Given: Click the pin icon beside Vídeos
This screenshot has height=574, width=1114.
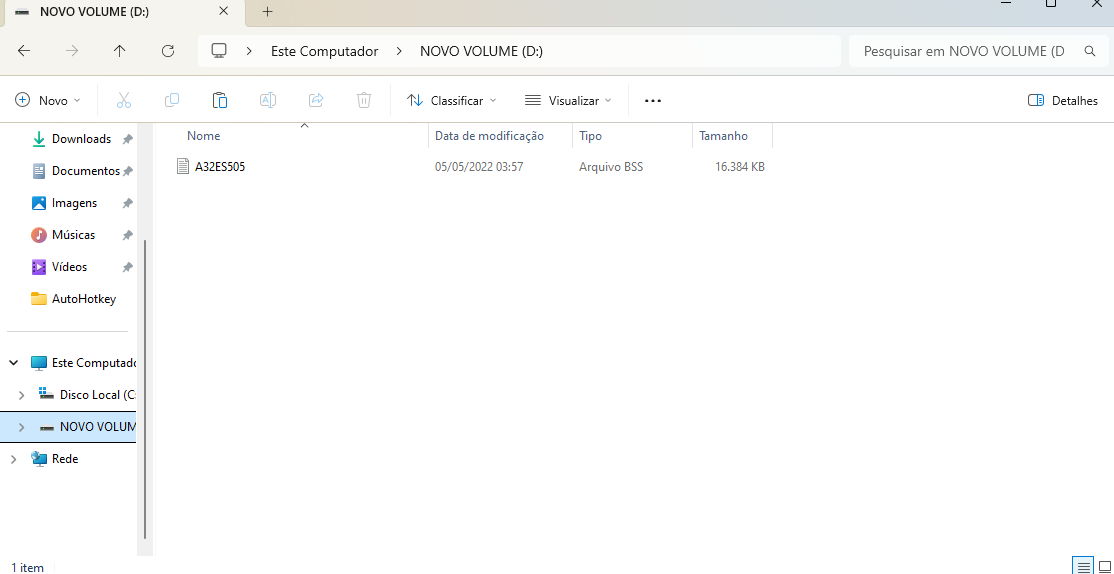Looking at the screenshot, I should [127, 267].
